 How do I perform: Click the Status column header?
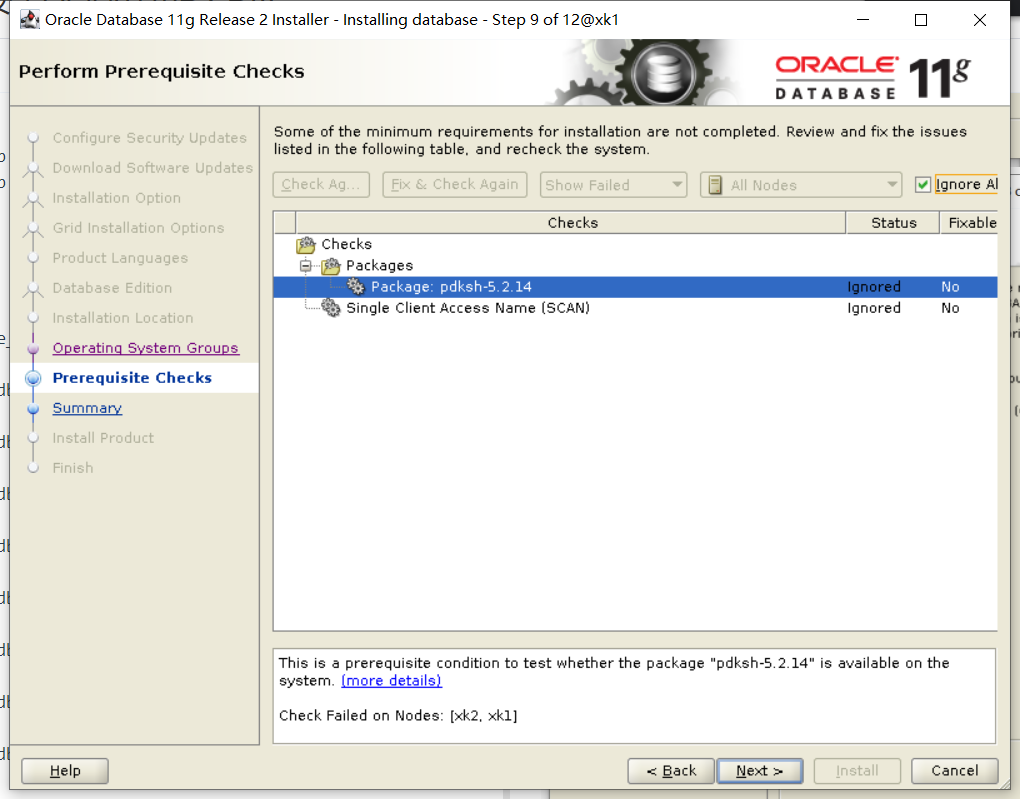pos(893,223)
